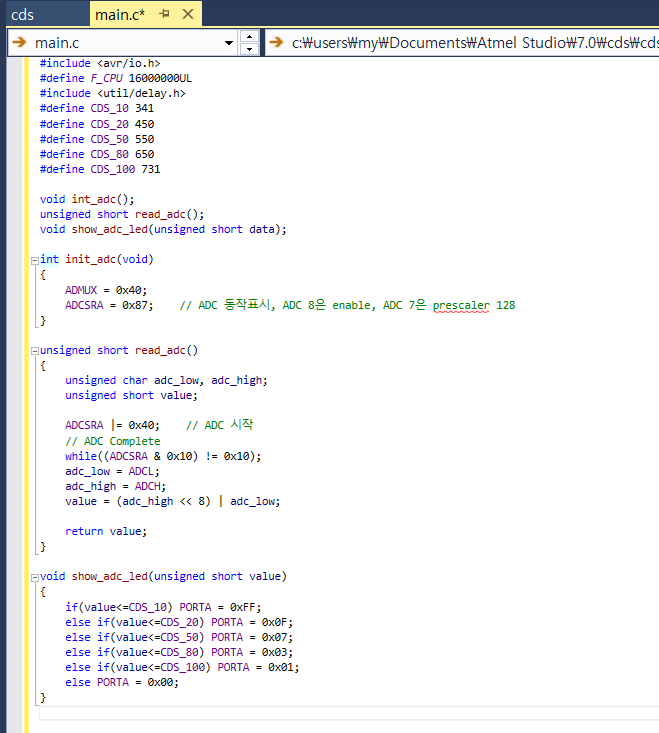Pin the main.c* tab
The width and height of the screenshot is (659, 733).
click(x=164, y=14)
